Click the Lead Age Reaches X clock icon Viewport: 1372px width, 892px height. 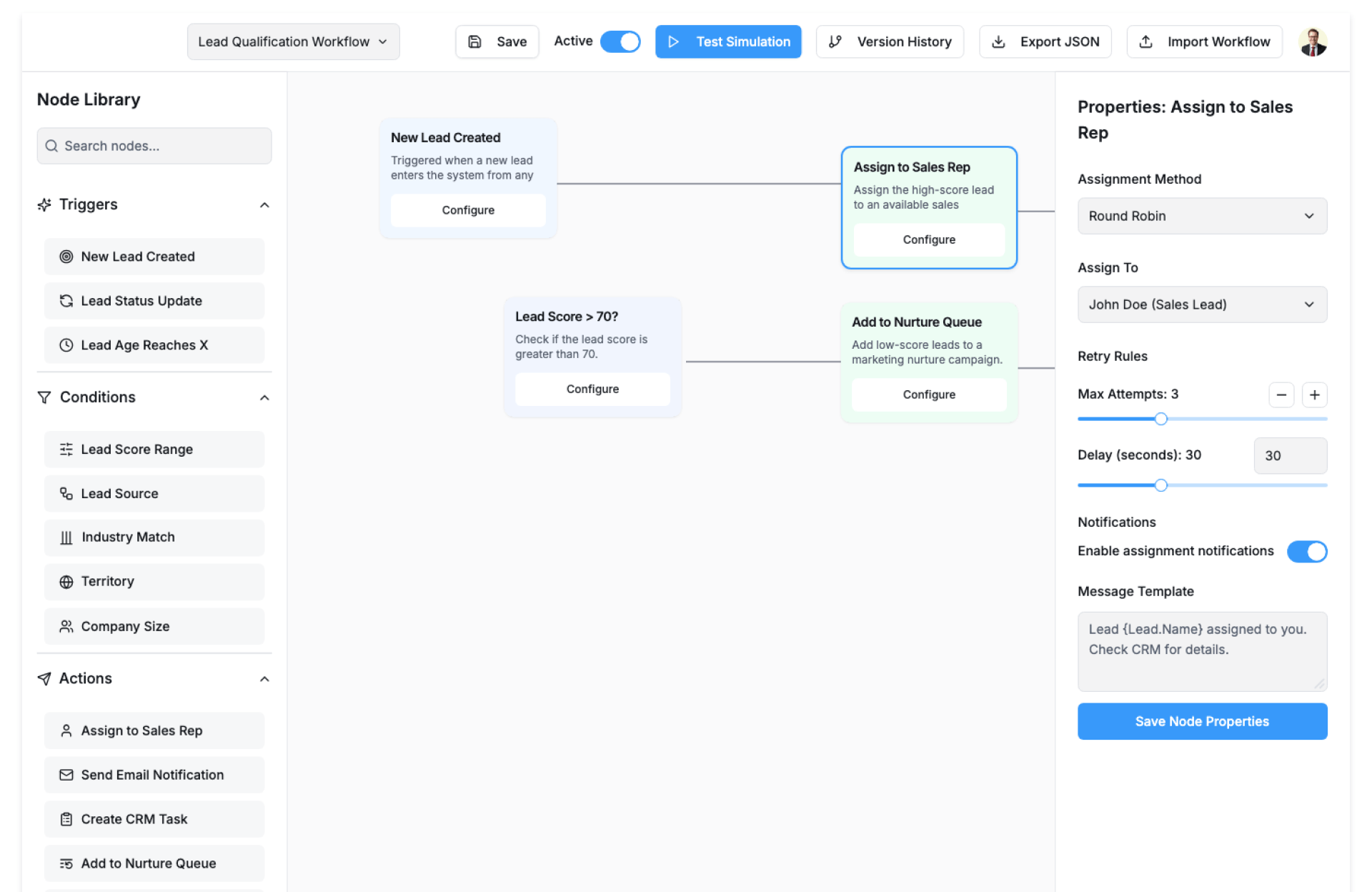point(66,345)
